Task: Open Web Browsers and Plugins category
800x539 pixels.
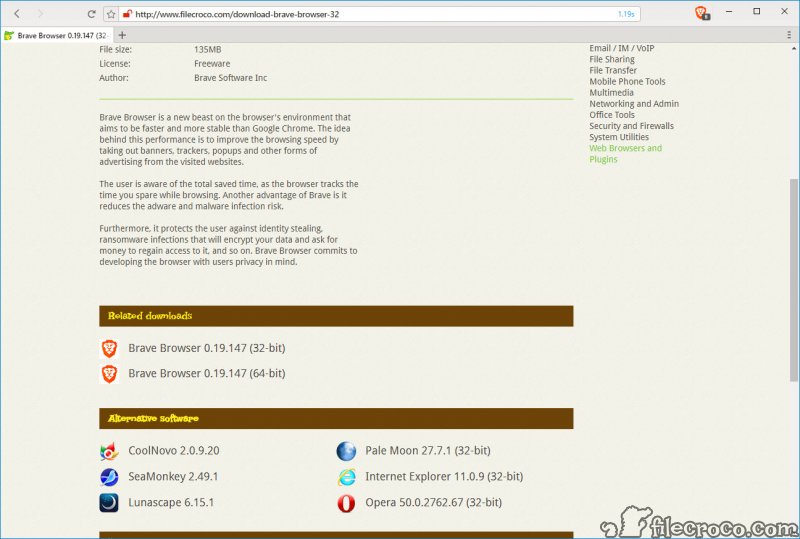Action: 626,154
